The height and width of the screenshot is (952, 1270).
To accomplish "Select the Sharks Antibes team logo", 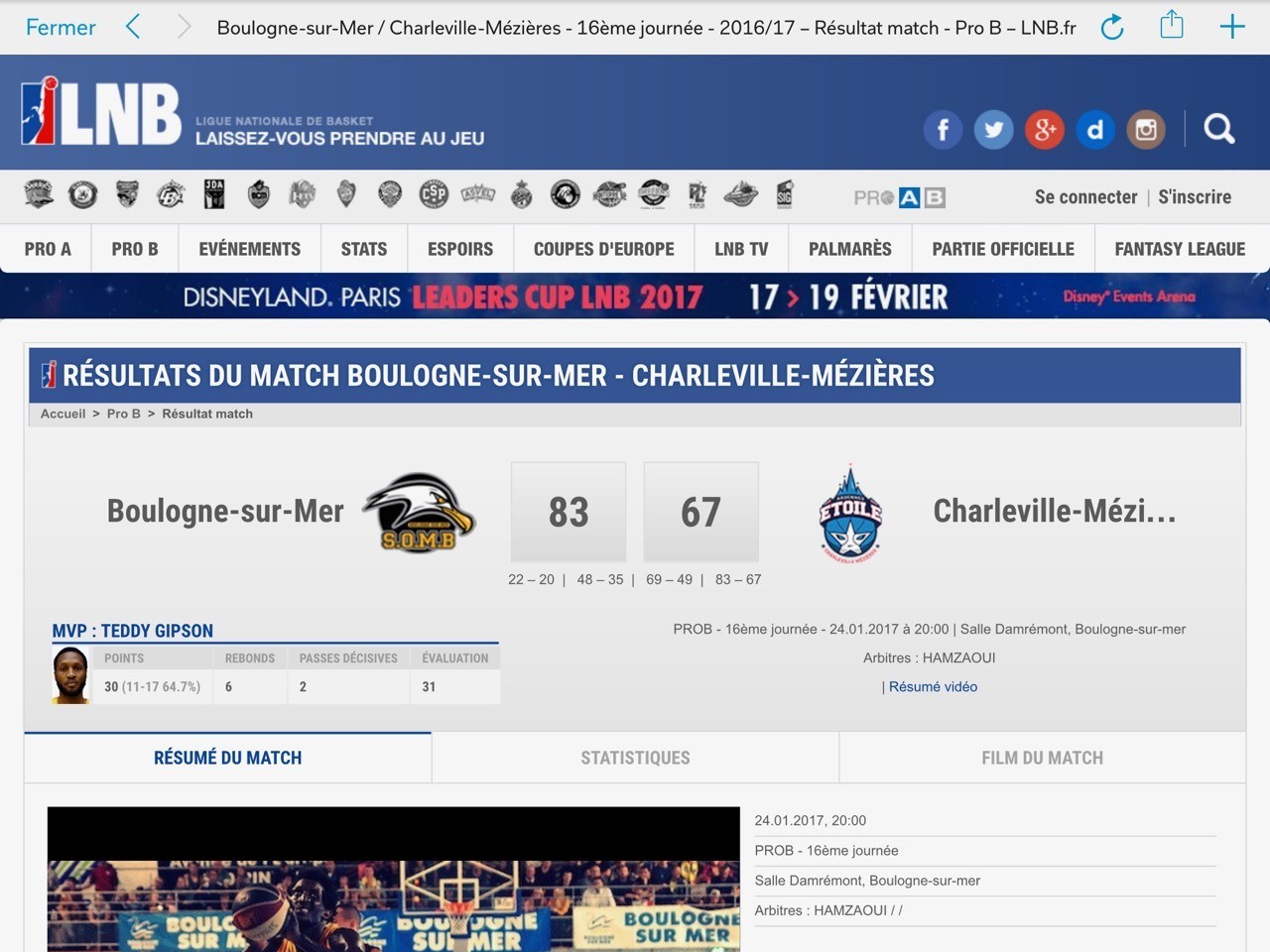I will [39, 193].
